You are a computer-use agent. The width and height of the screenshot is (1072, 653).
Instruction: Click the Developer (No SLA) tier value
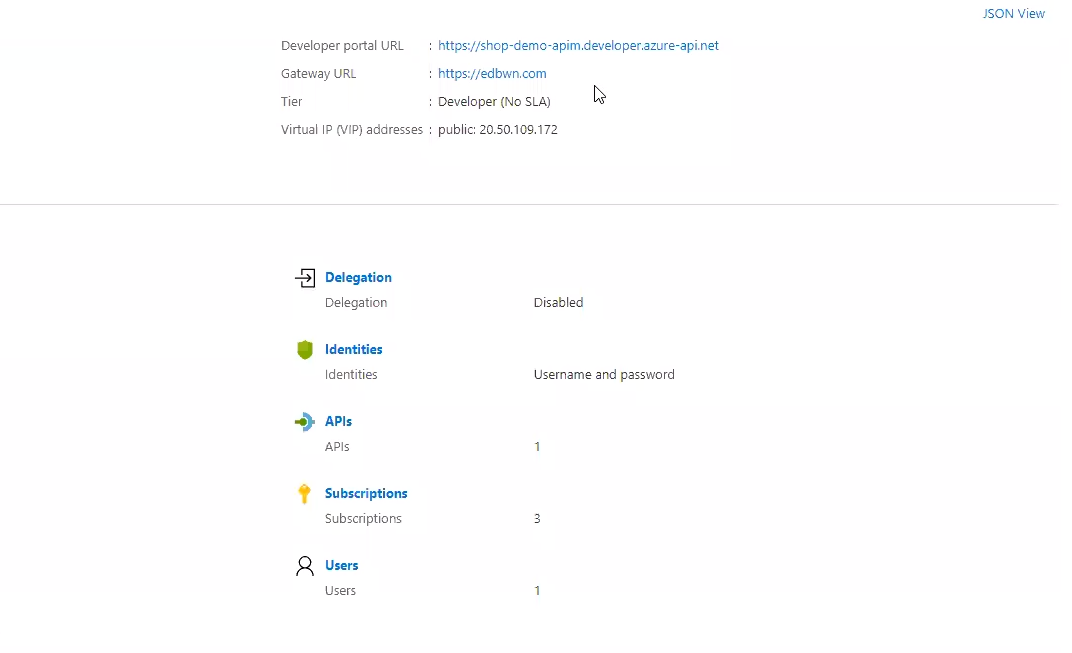click(494, 102)
